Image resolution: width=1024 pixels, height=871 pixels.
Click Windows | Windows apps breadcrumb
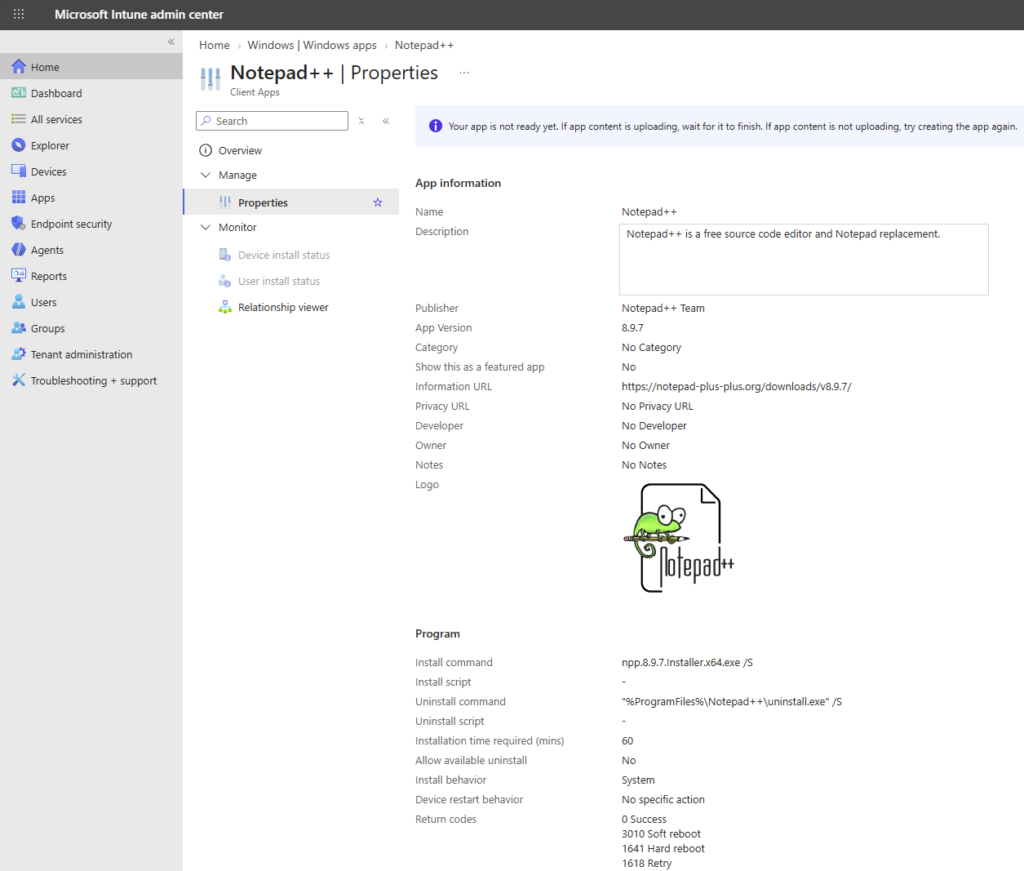[x=312, y=45]
